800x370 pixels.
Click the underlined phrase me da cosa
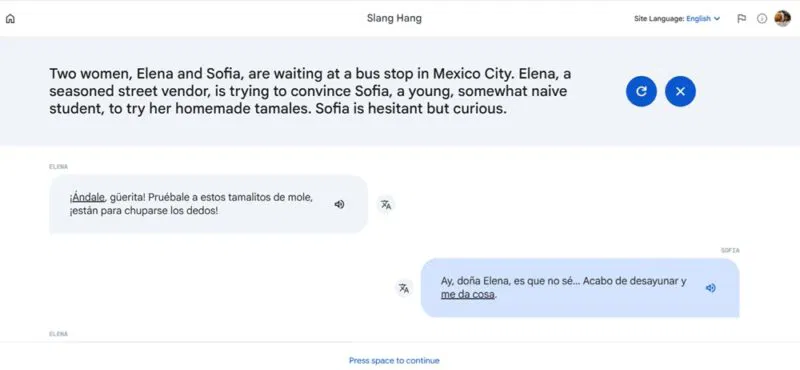click(468, 295)
